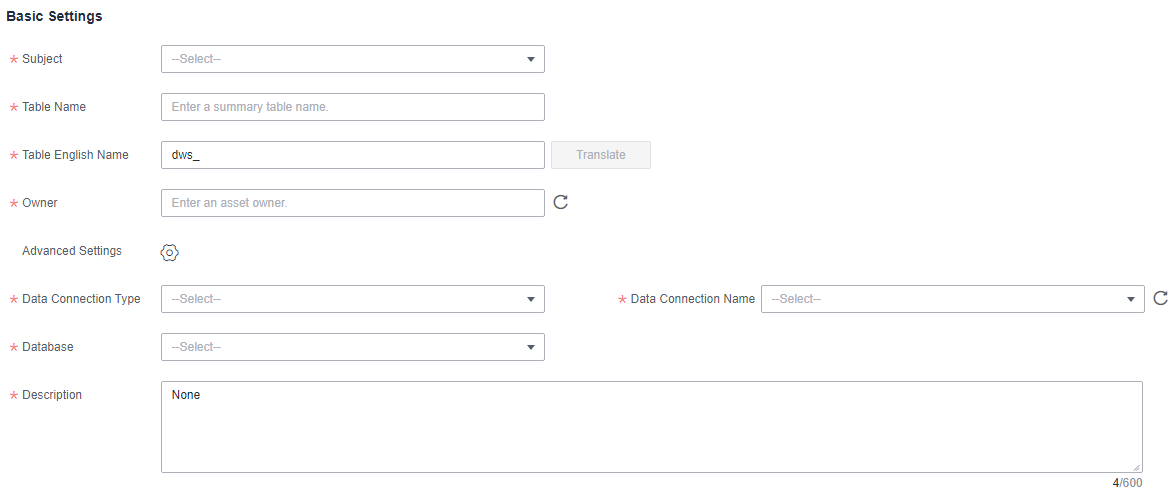This screenshot has width=1176, height=495.
Task: Click the Database dropdown arrow
Action: click(531, 347)
